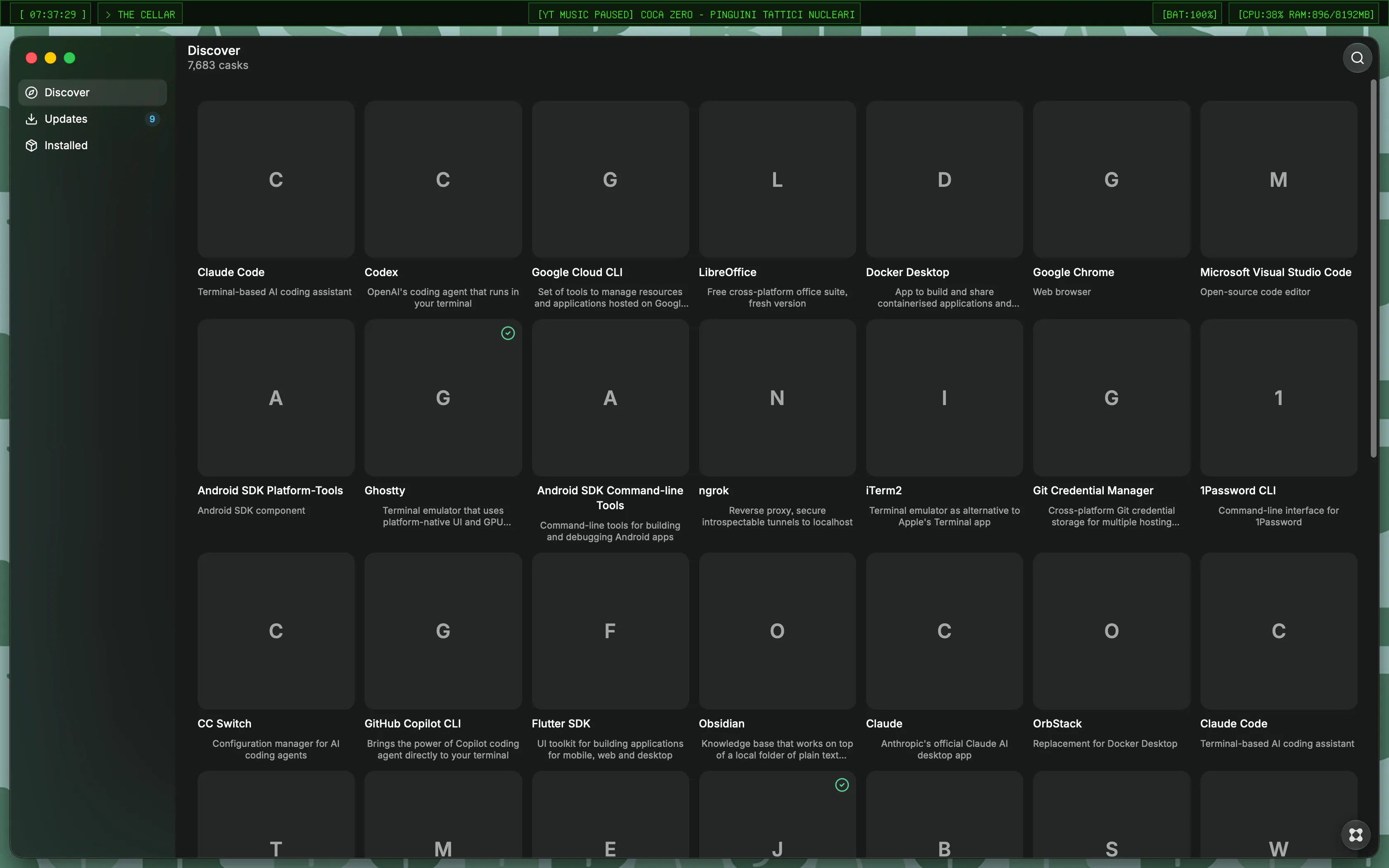Click the BAT:100% battery indicator
This screenshot has width=1389, height=868.
click(x=1187, y=14)
